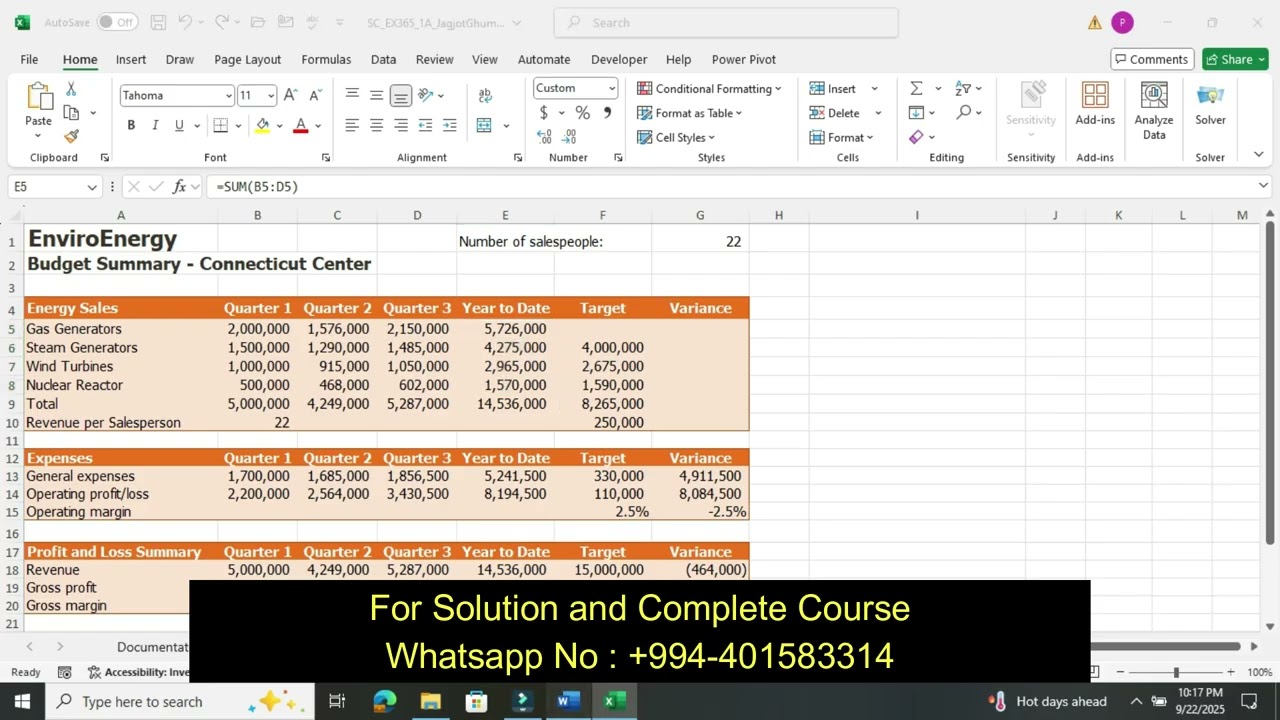Toggle Align Right horizontal alignment
The height and width of the screenshot is (720, 1280).
[x=401, y=125]
